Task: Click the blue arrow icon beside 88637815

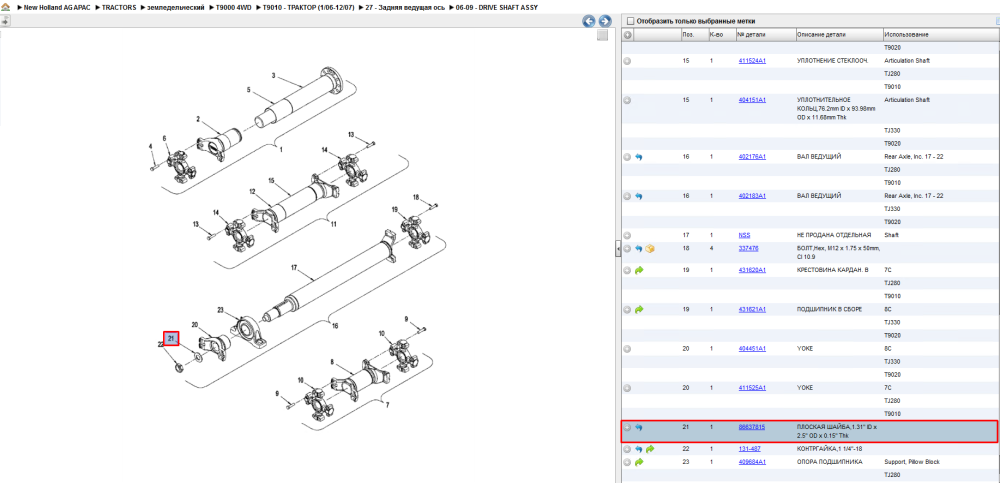Action: click(x=639, y=427)
